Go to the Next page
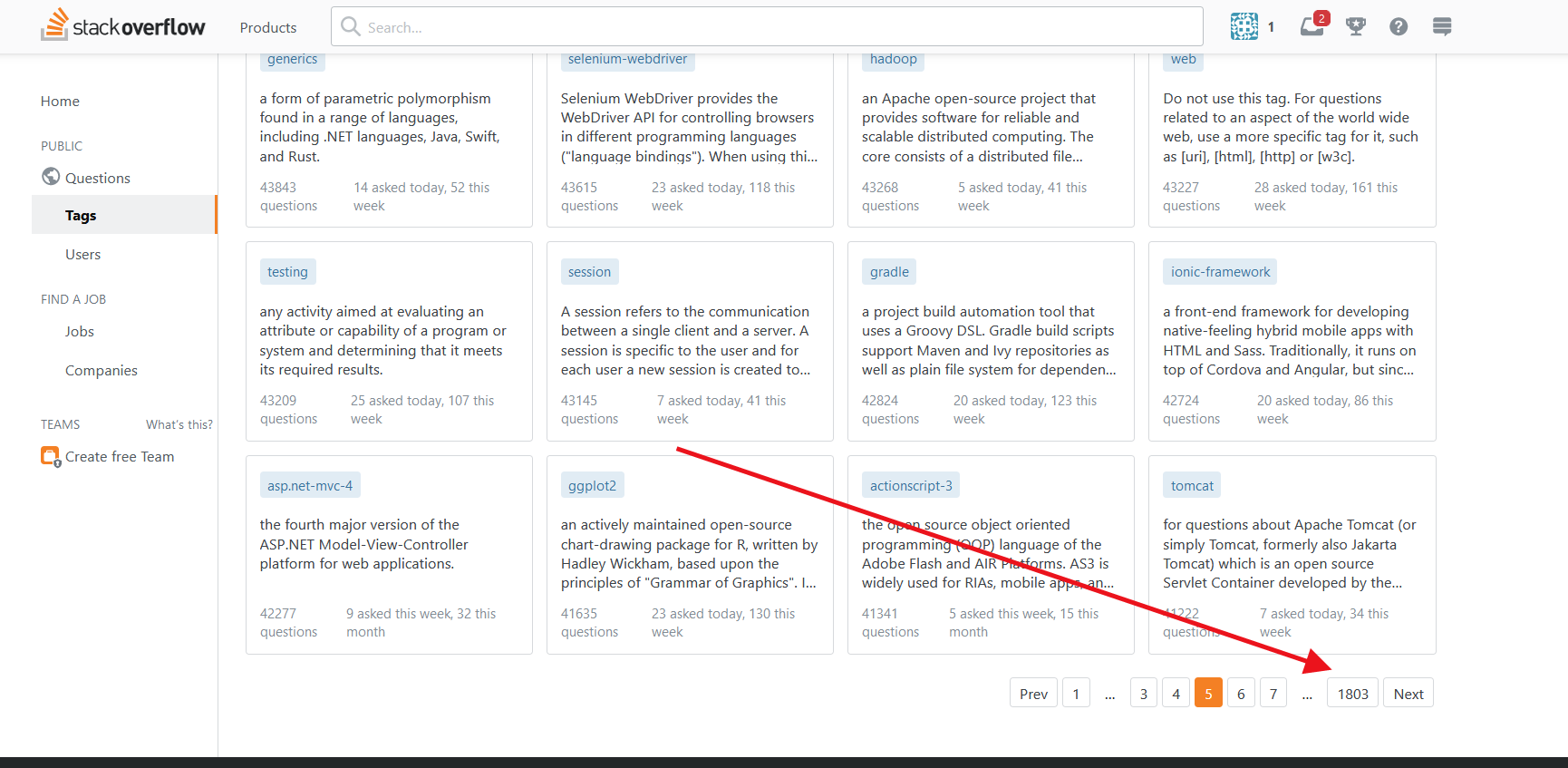Image resolution: width=1568 pixels, height=768 pixels. point(1408,694)
